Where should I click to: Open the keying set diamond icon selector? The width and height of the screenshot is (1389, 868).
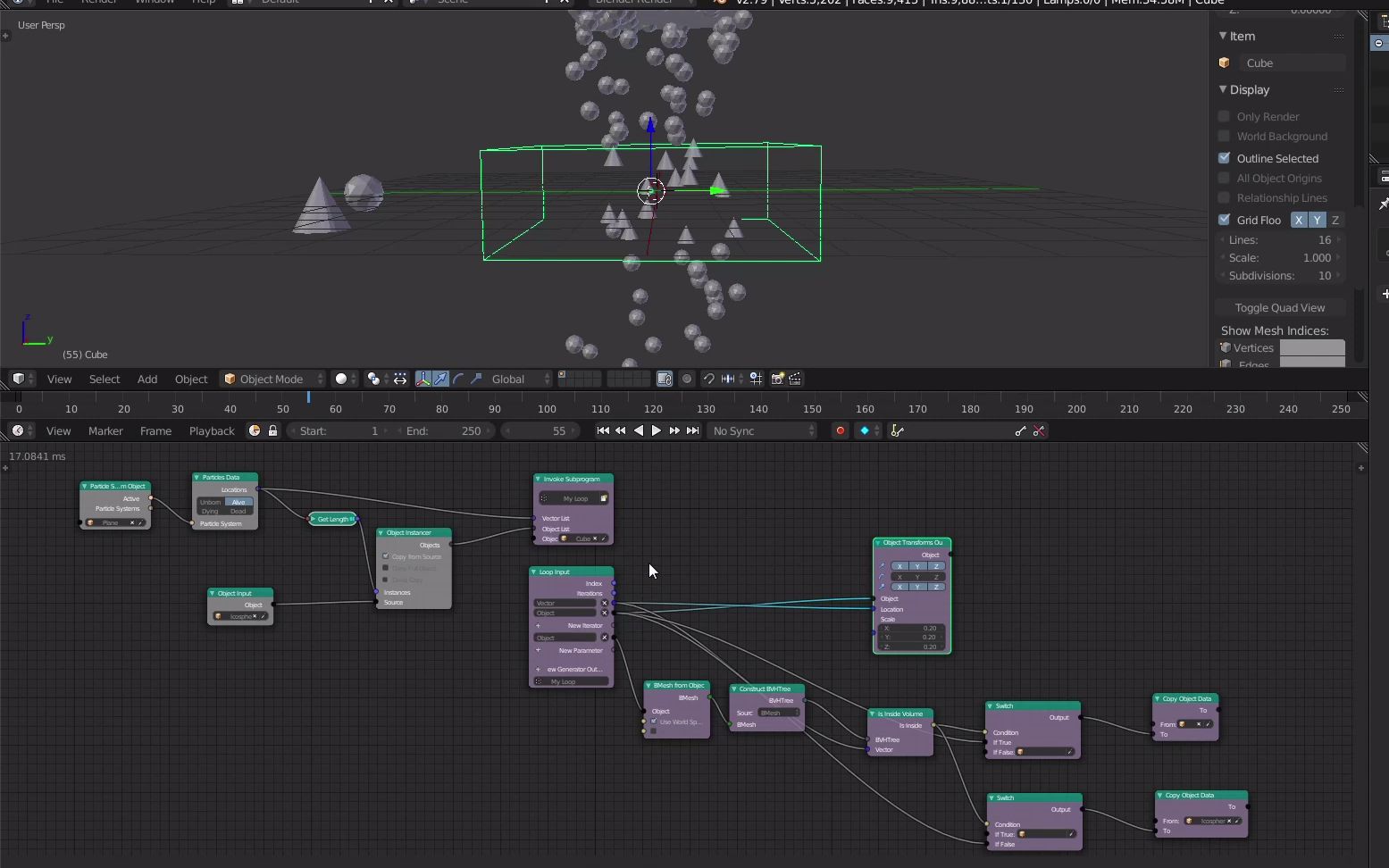(868, 430)
